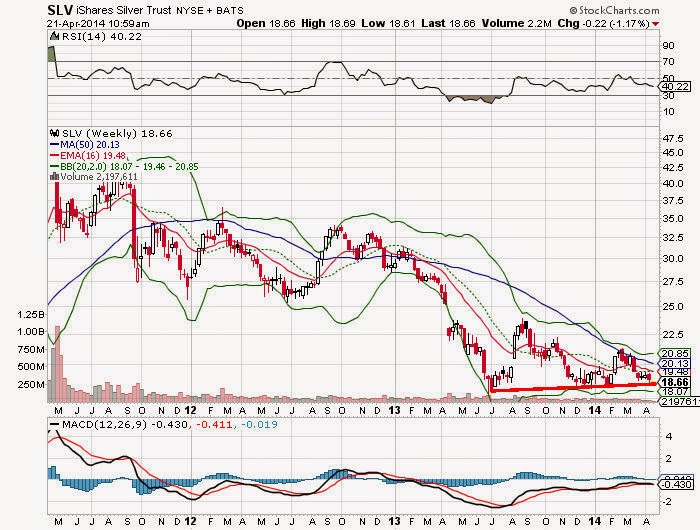Viewport: 700px width, 530px height.
Task: Click the boxed 20.85 upper band price label
Action: click(x=675, y=353)
